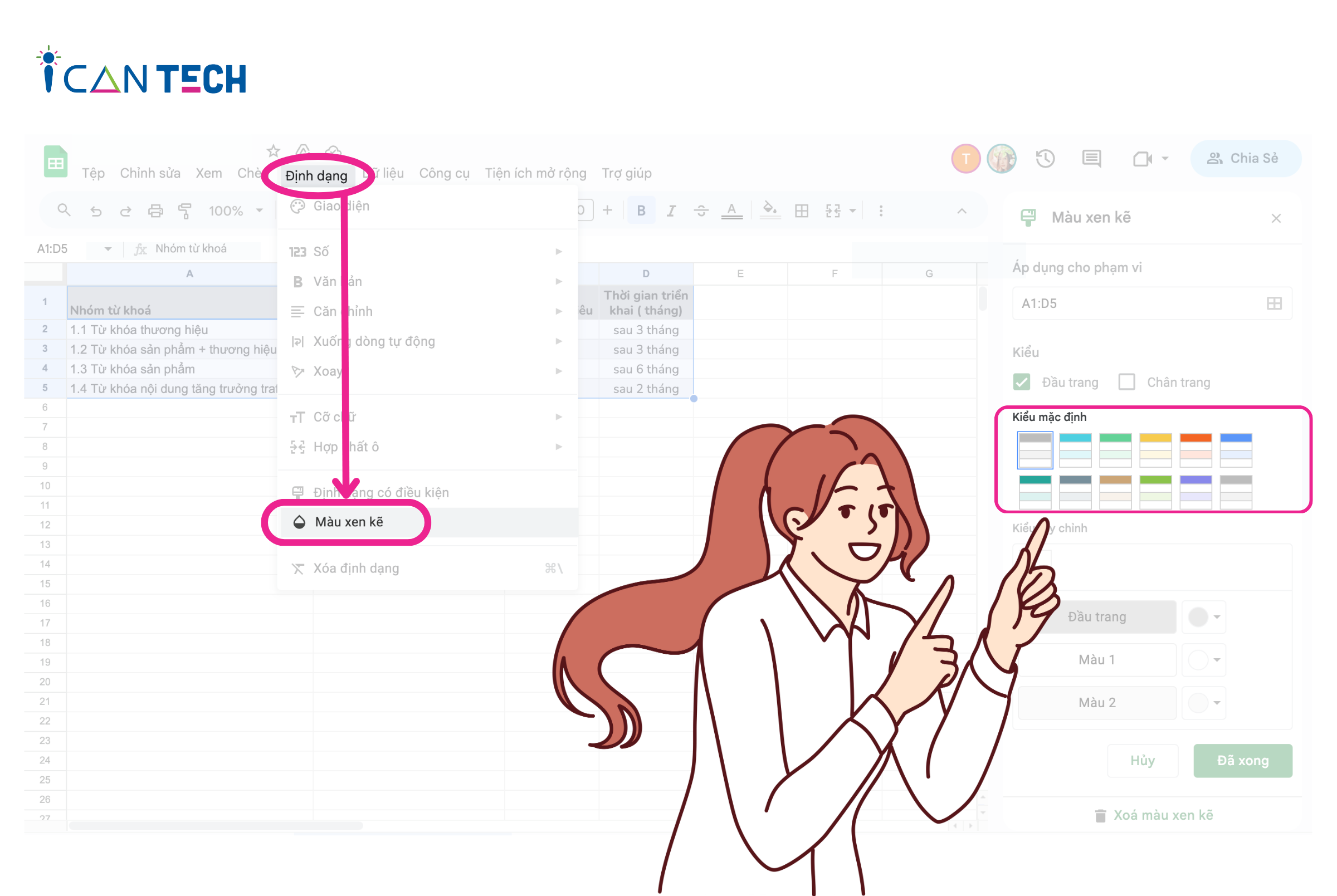Choose Giao diện menu entry
Viewport: 1337px width, 896px height.
point(428,205)
